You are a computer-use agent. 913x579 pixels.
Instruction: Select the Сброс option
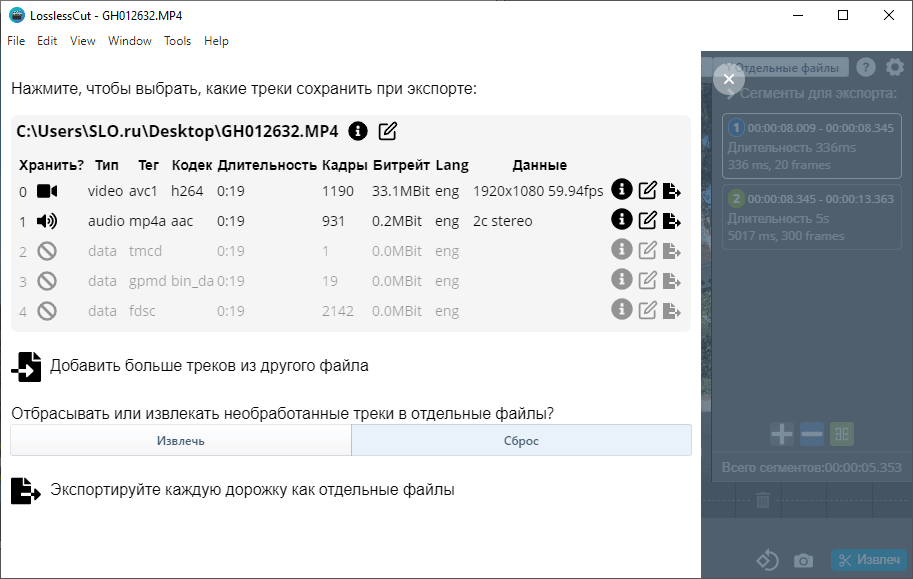(x=521, y=440)
